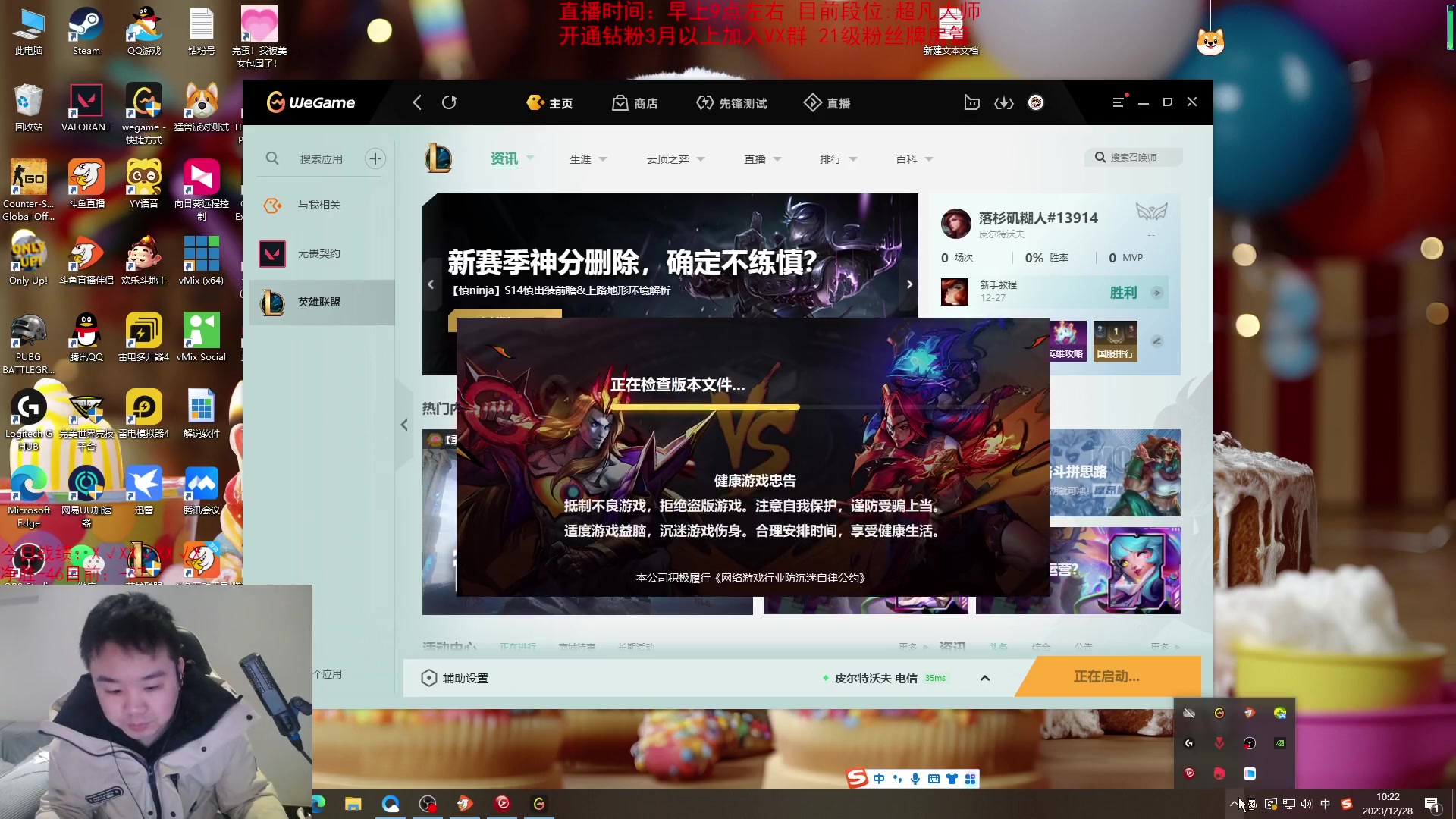Screen dimensions: 1456x819
Task: Open File Explorer from taskbar
Action: (353, 804)
